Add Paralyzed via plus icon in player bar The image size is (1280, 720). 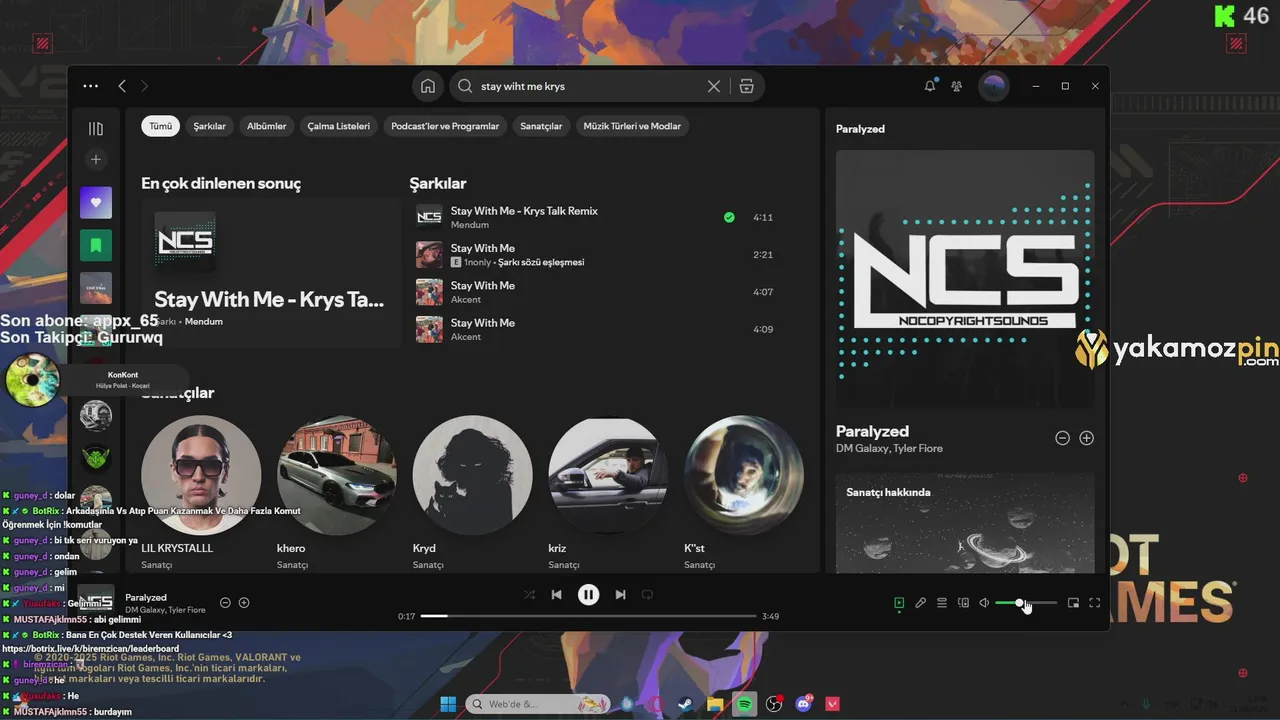[244, 603]
